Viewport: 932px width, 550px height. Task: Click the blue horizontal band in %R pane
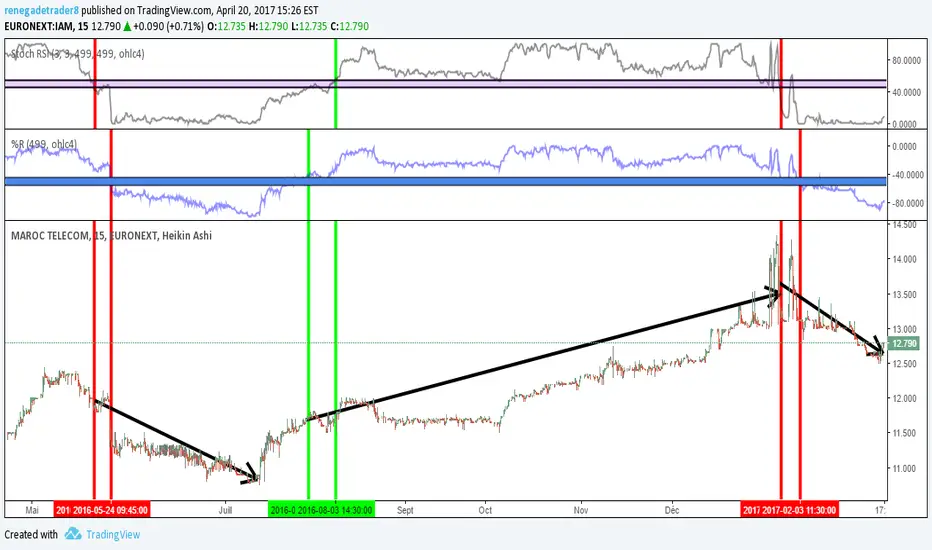(x=445, y=181)
